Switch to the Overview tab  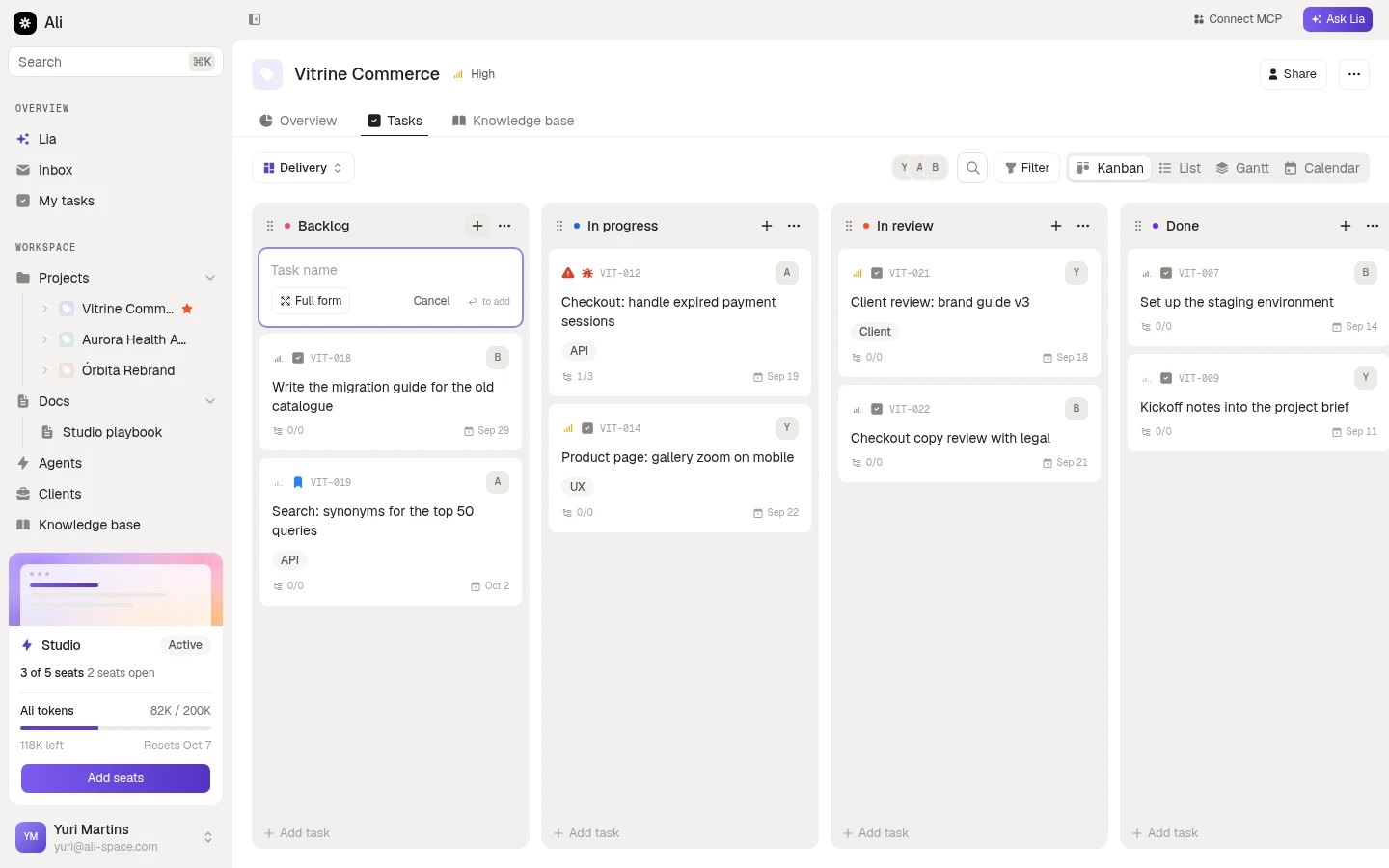click(298, 121)
